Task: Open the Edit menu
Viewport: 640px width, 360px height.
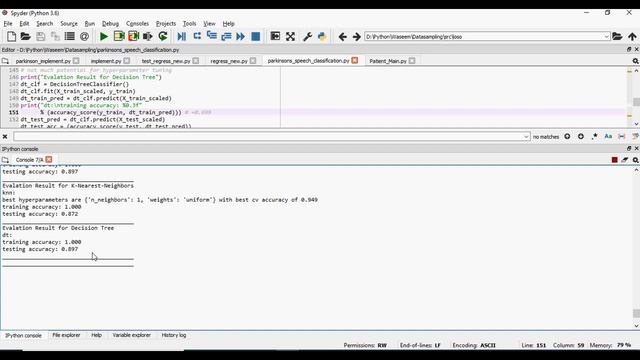Action: tap(24, 24)
